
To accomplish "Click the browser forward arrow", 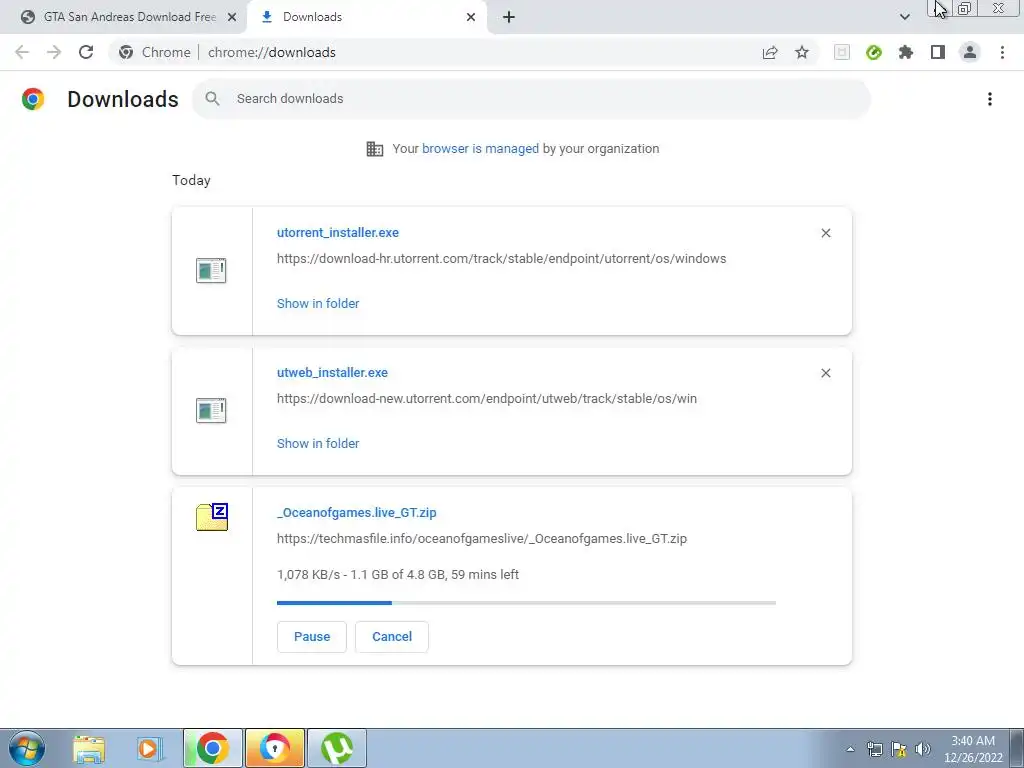I will tap(54, 52).
